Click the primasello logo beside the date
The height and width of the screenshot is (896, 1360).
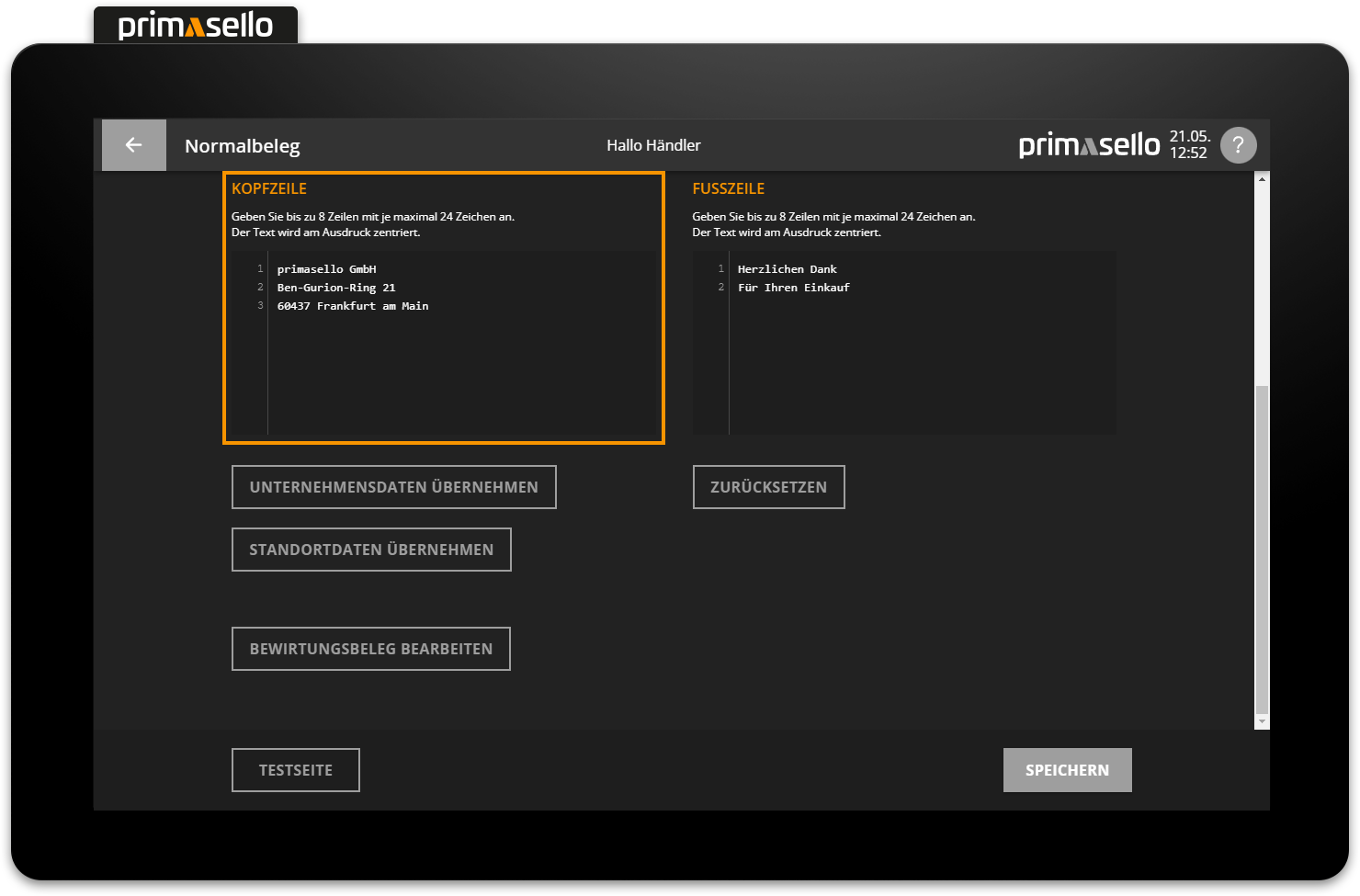(1089, 145)
